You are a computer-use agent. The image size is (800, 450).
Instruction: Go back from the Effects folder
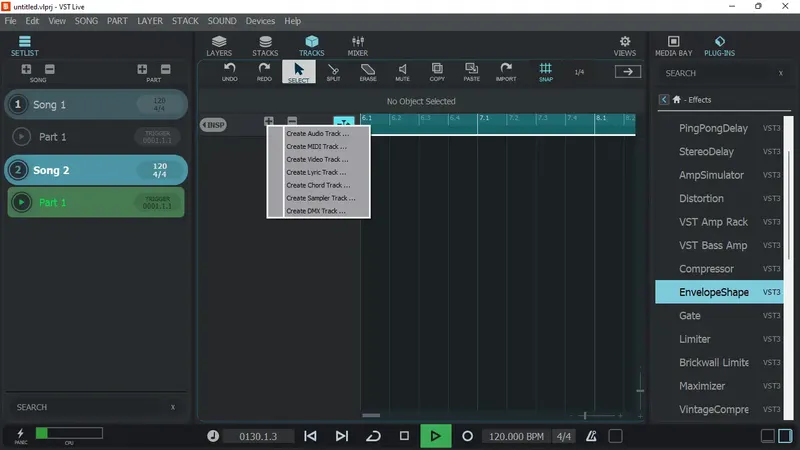tap(663, 99)
